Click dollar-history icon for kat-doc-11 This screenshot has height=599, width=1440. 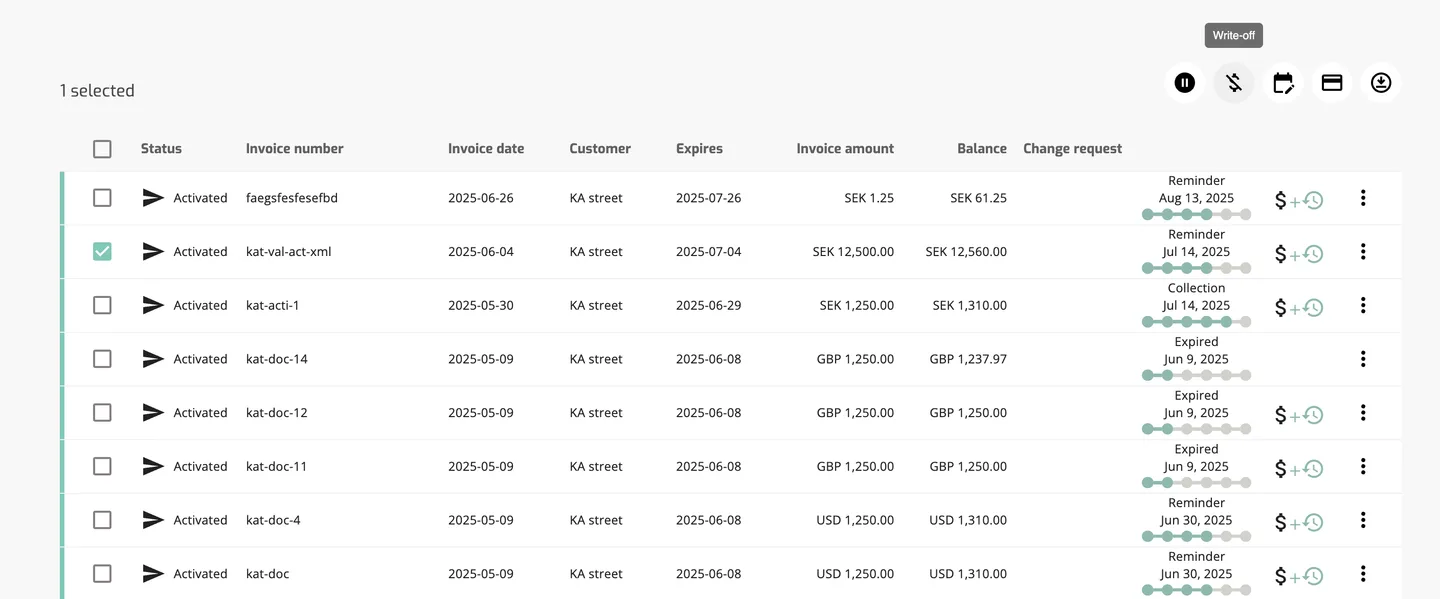click(1299, 469)
